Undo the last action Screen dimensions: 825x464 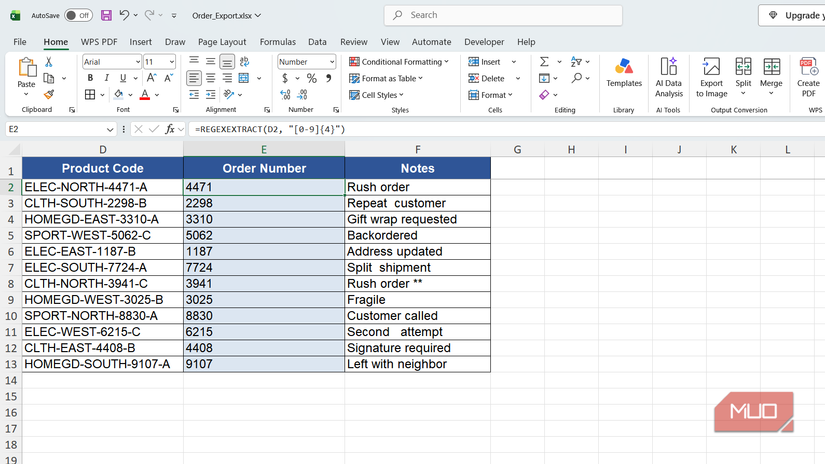click(x=124, y=15)
